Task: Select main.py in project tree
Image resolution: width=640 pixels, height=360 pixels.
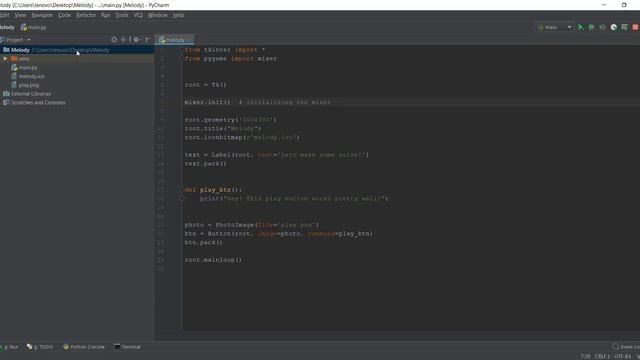Action: coord(28,68)
